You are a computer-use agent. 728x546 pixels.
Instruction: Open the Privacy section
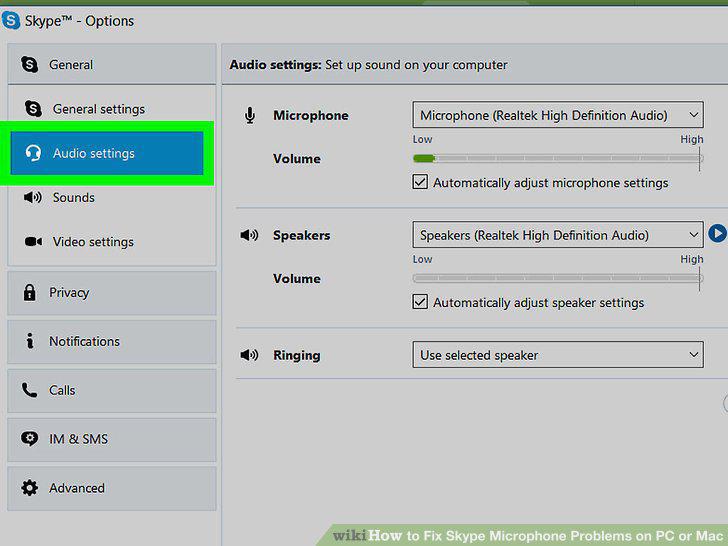(112, 293)
